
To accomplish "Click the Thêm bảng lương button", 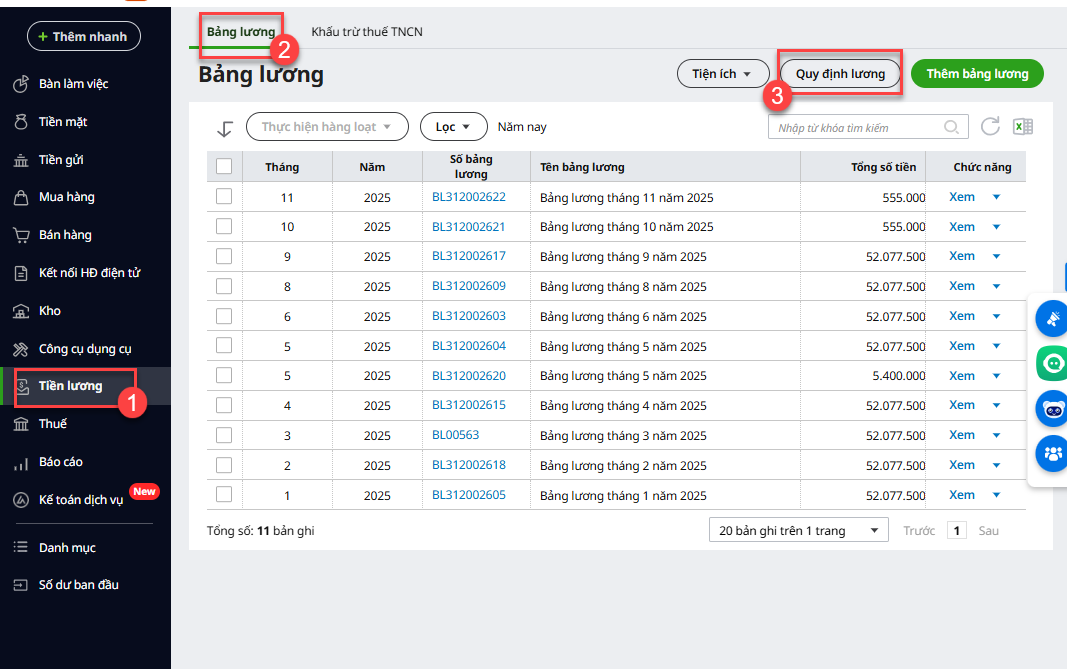I will [x=976, y=74].
